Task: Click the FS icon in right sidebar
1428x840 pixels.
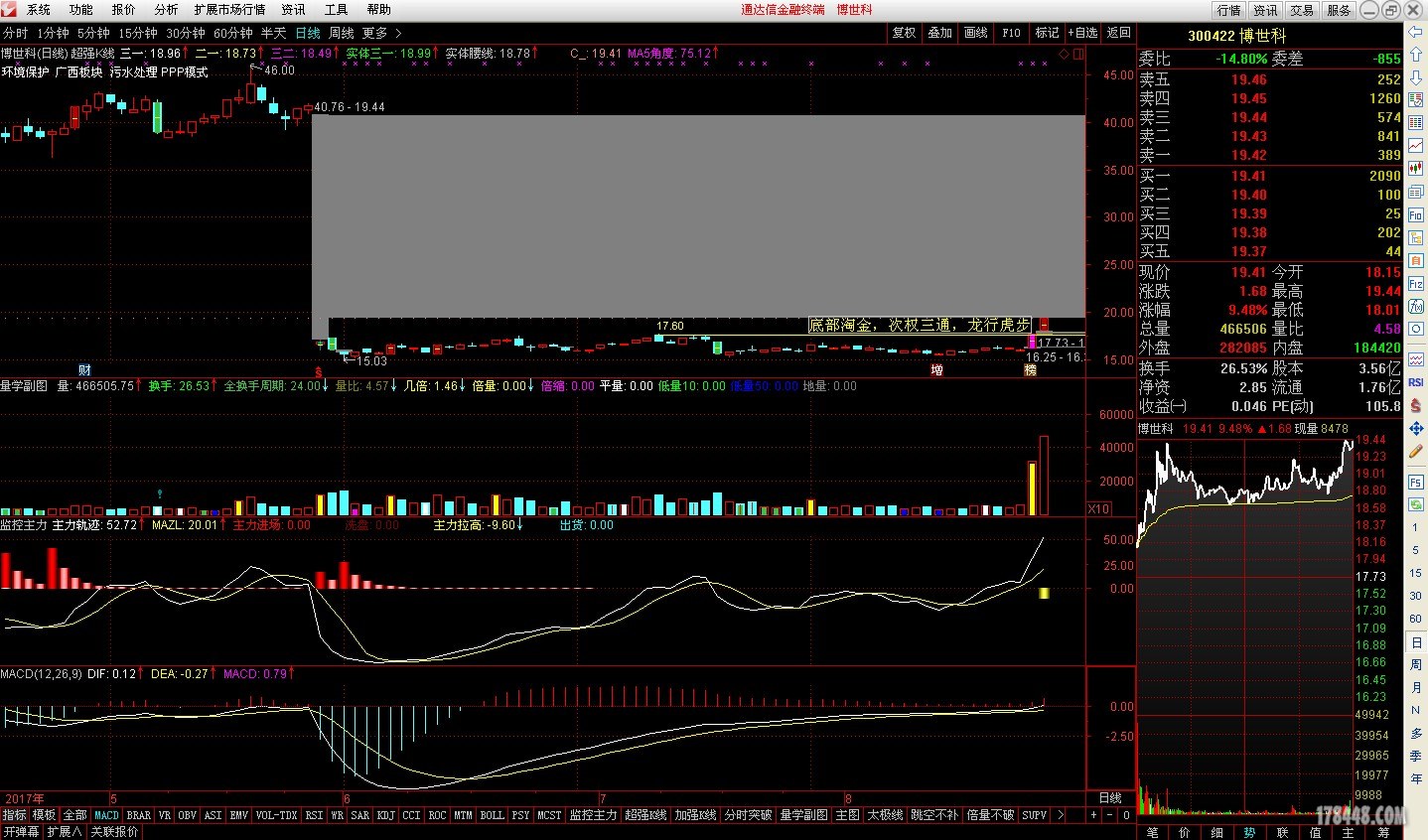Action: tap(1416, 482)
